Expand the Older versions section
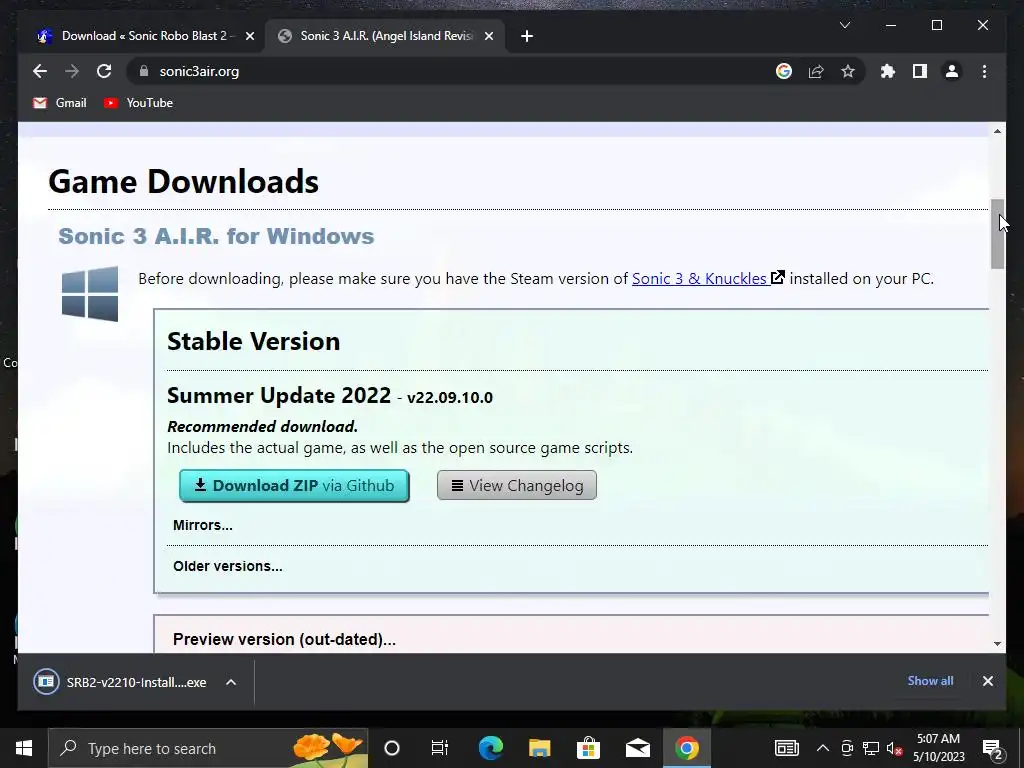1024x768 pixels. [x=228, y=566]
